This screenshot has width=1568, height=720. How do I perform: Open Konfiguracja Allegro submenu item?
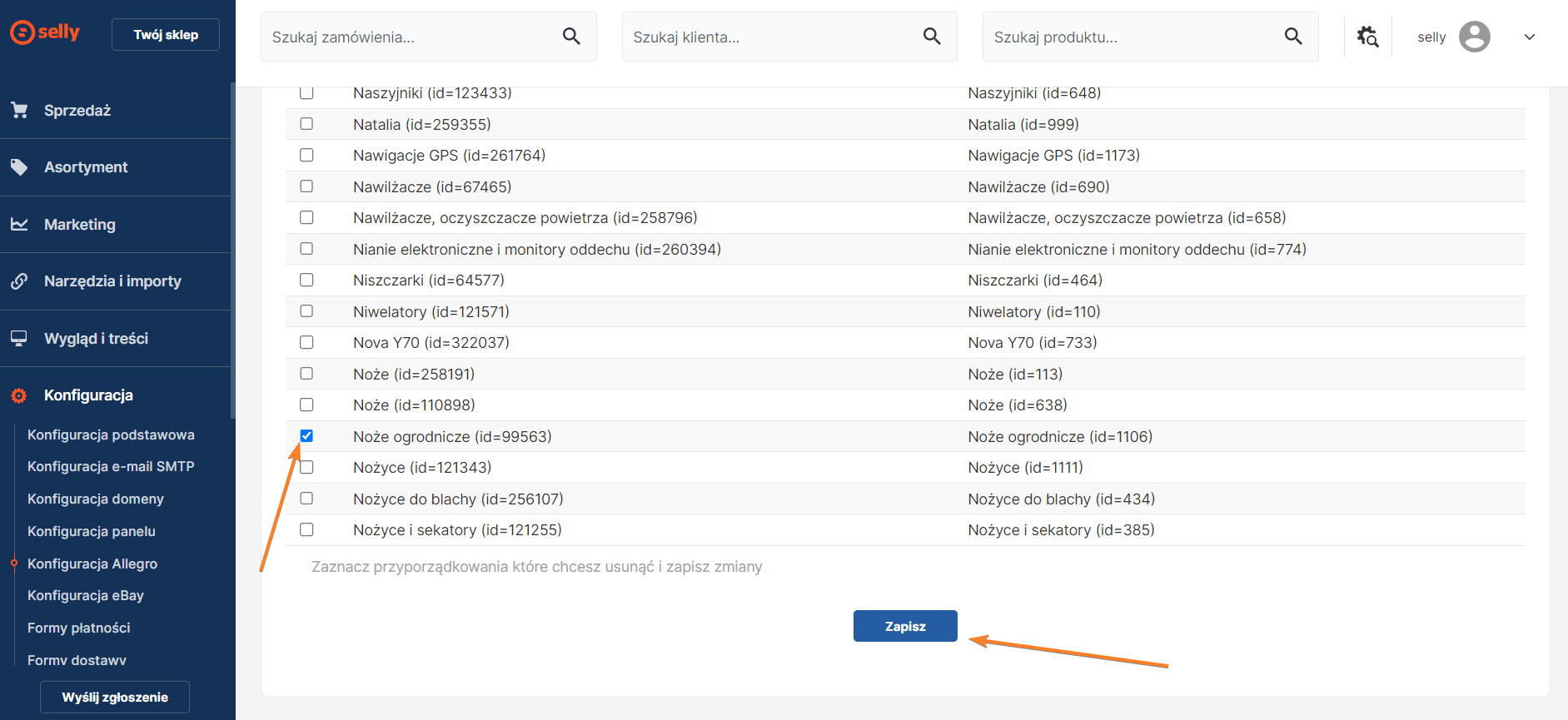point(92,564)
